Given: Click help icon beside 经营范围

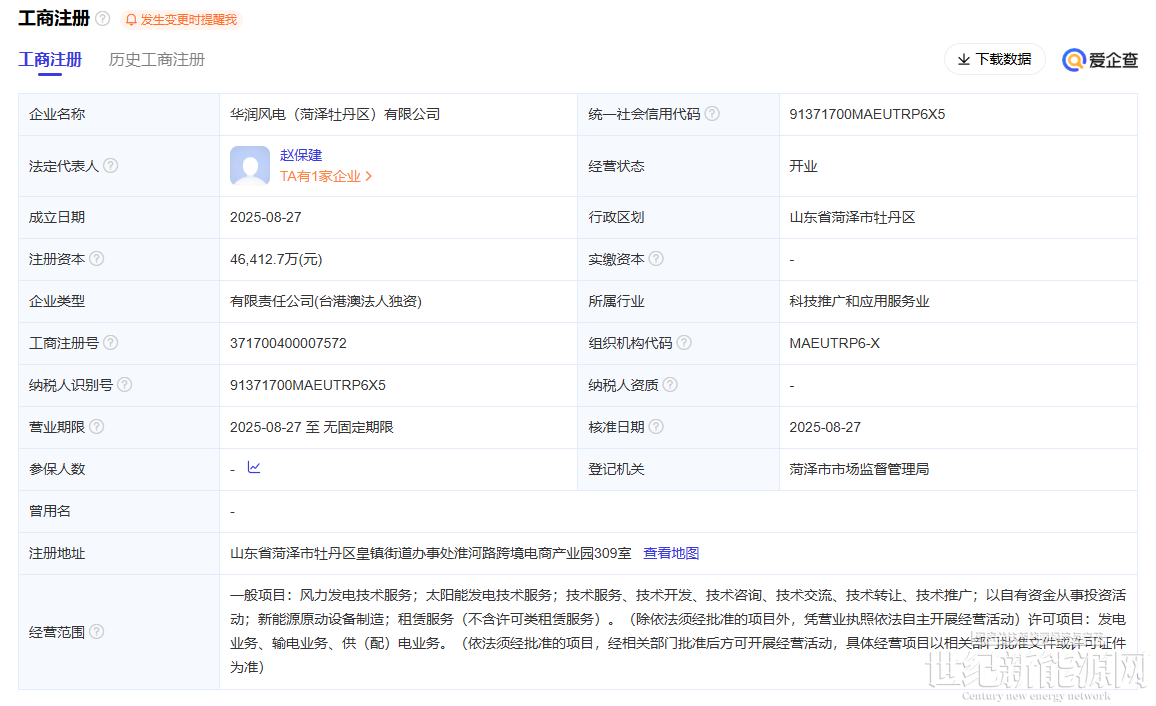Looking at the screenshot, I should (97, 632).
